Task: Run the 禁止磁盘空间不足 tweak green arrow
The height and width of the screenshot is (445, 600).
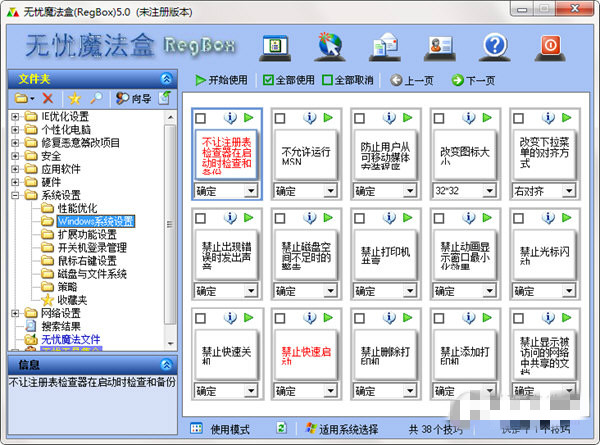Action: pos(328,218)
